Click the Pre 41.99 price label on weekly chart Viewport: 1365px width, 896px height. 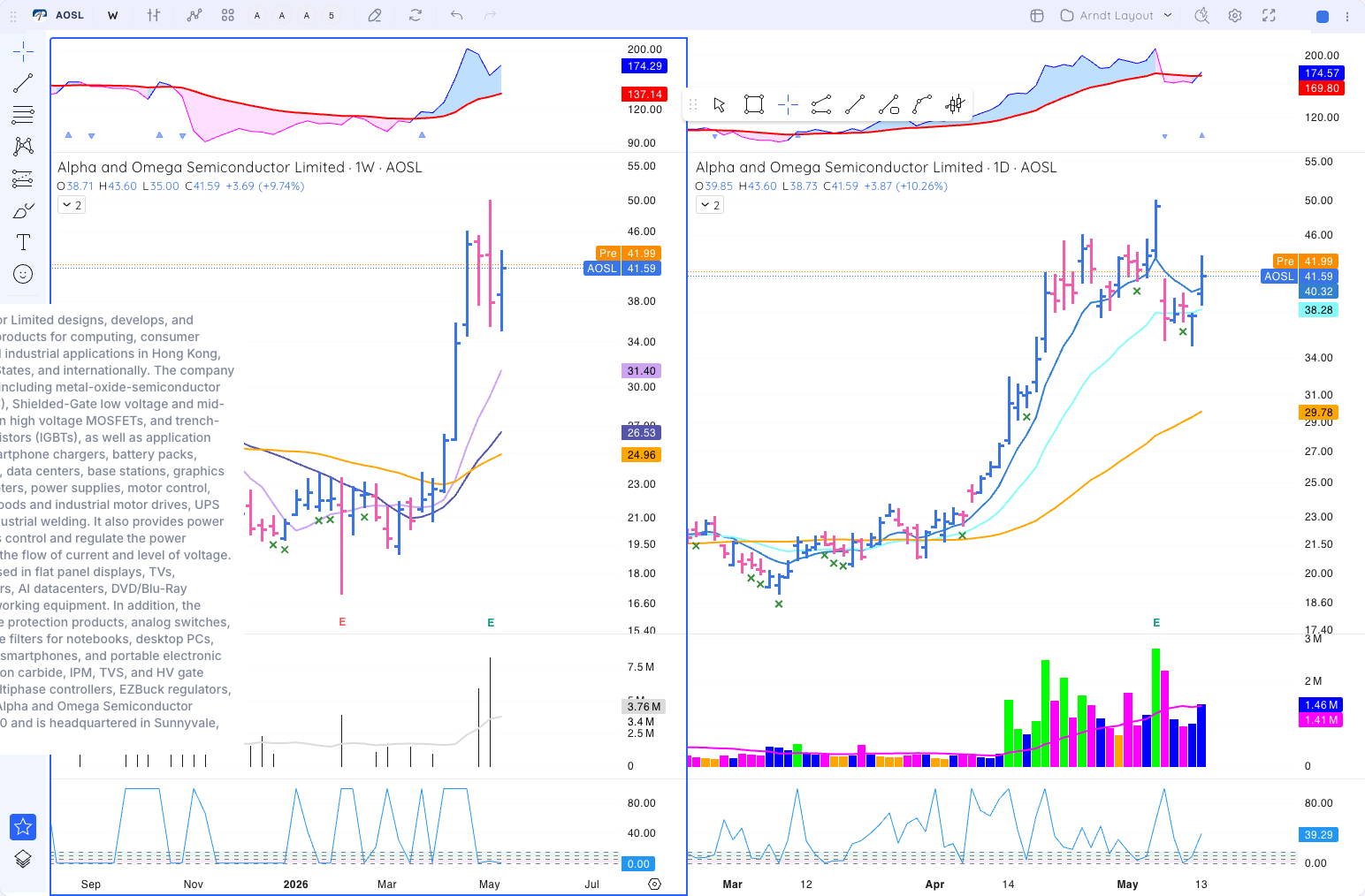coord(629,254)
